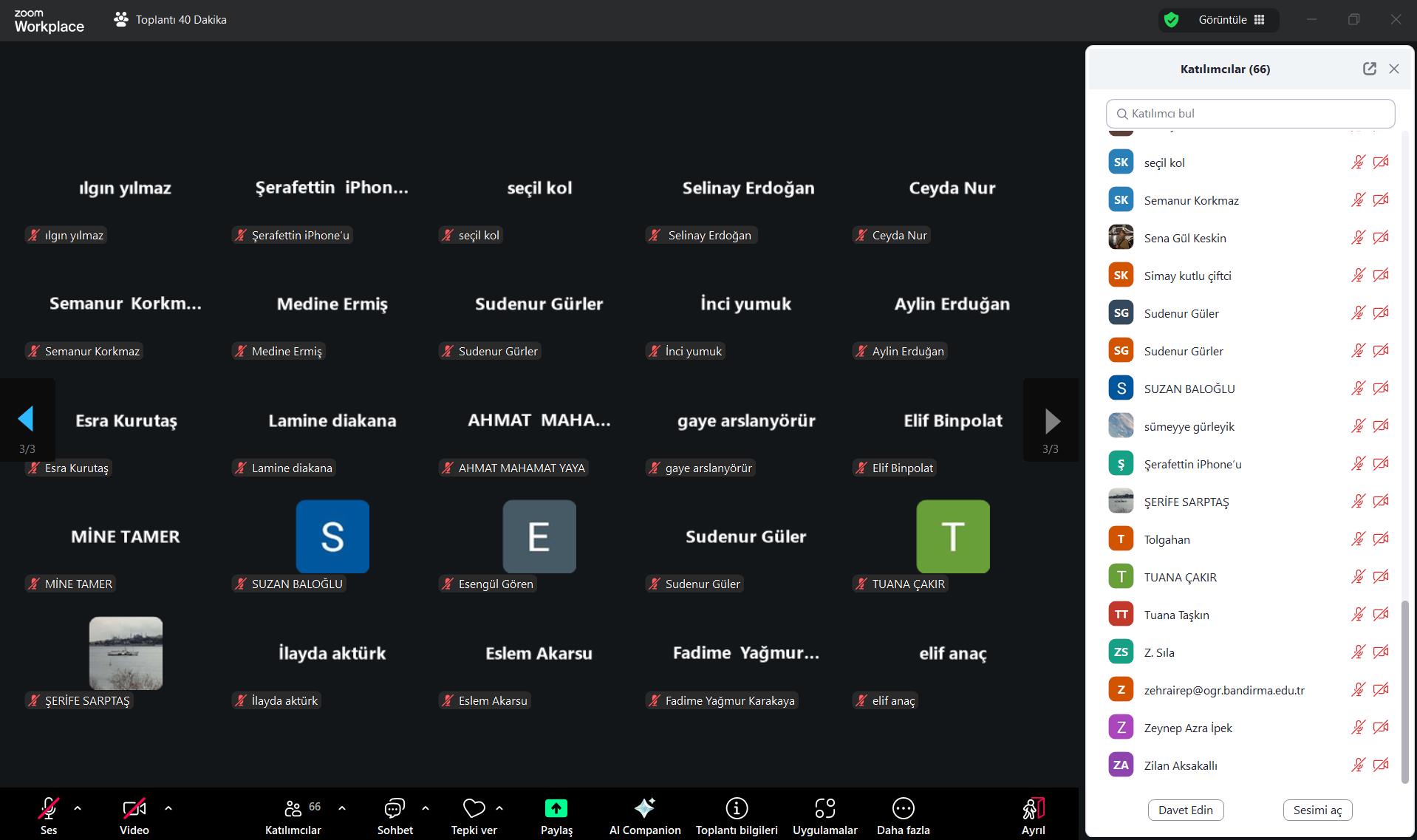Expand audio options arrow next to Ses

tap(78, 808)
